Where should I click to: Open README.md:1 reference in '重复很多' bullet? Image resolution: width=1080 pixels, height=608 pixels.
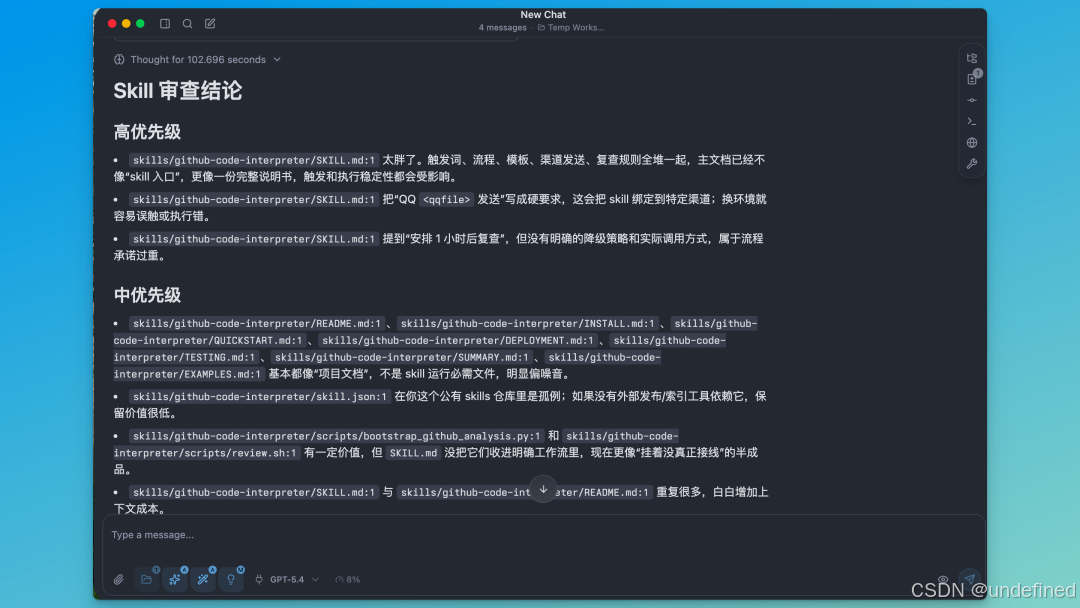pos(525,492)
